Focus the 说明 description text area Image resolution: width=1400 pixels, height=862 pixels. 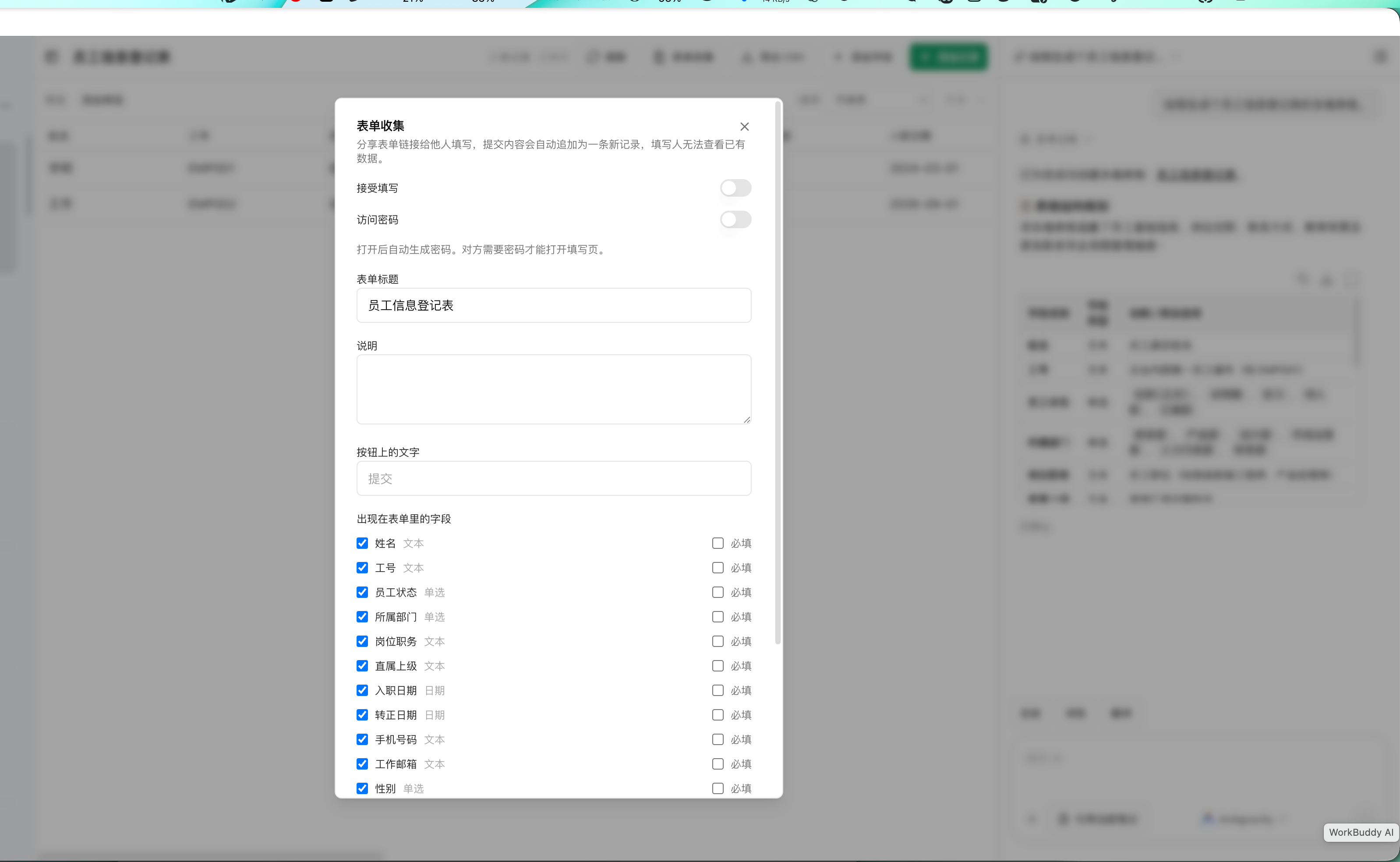554,389
